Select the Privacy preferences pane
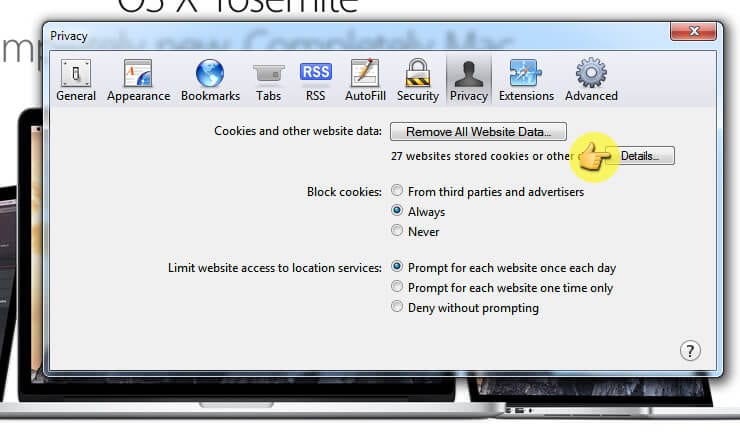 click(469, 80)
